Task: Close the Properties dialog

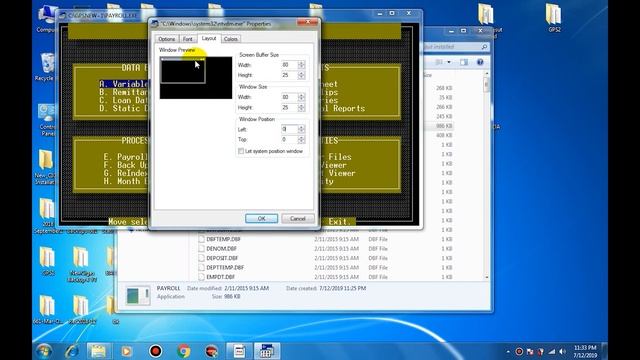Action: pyautogui.click(x=308, y=22)
